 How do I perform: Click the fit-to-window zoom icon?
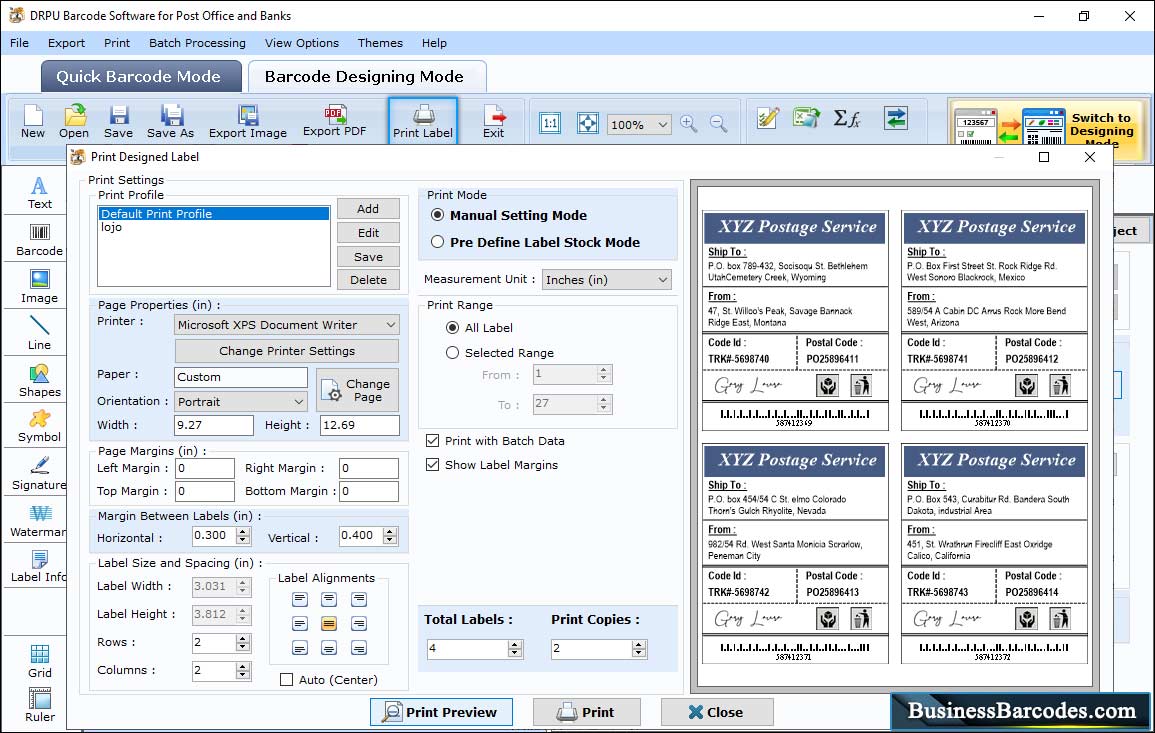[588, 123]
